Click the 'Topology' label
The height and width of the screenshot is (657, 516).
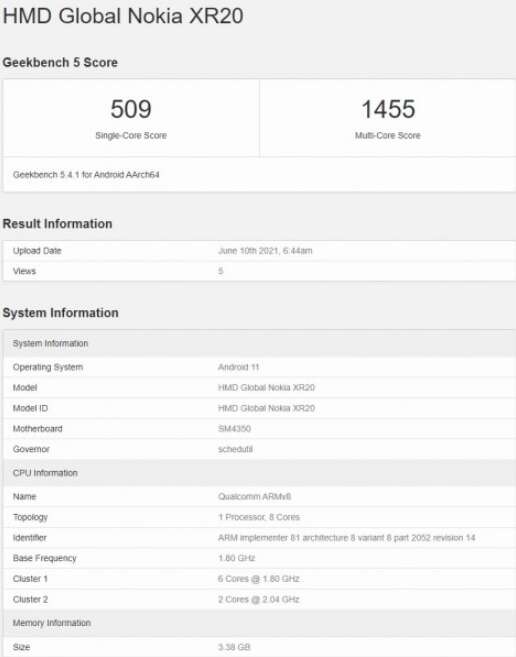point(30,517)
